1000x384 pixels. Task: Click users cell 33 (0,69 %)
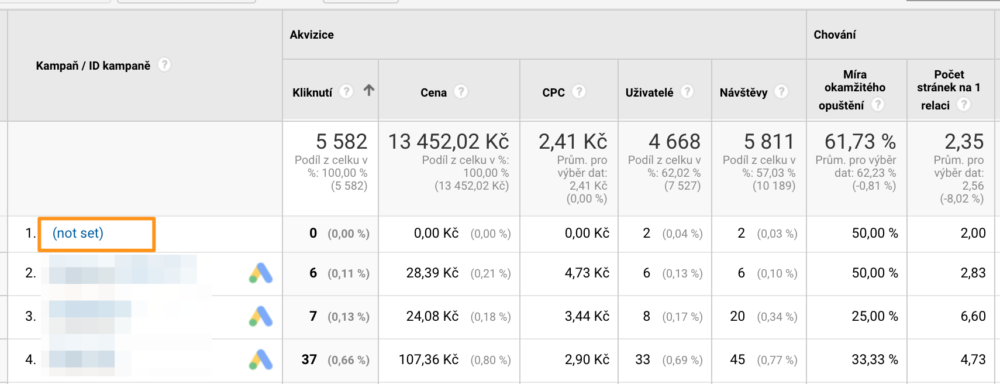coord(668,359)
